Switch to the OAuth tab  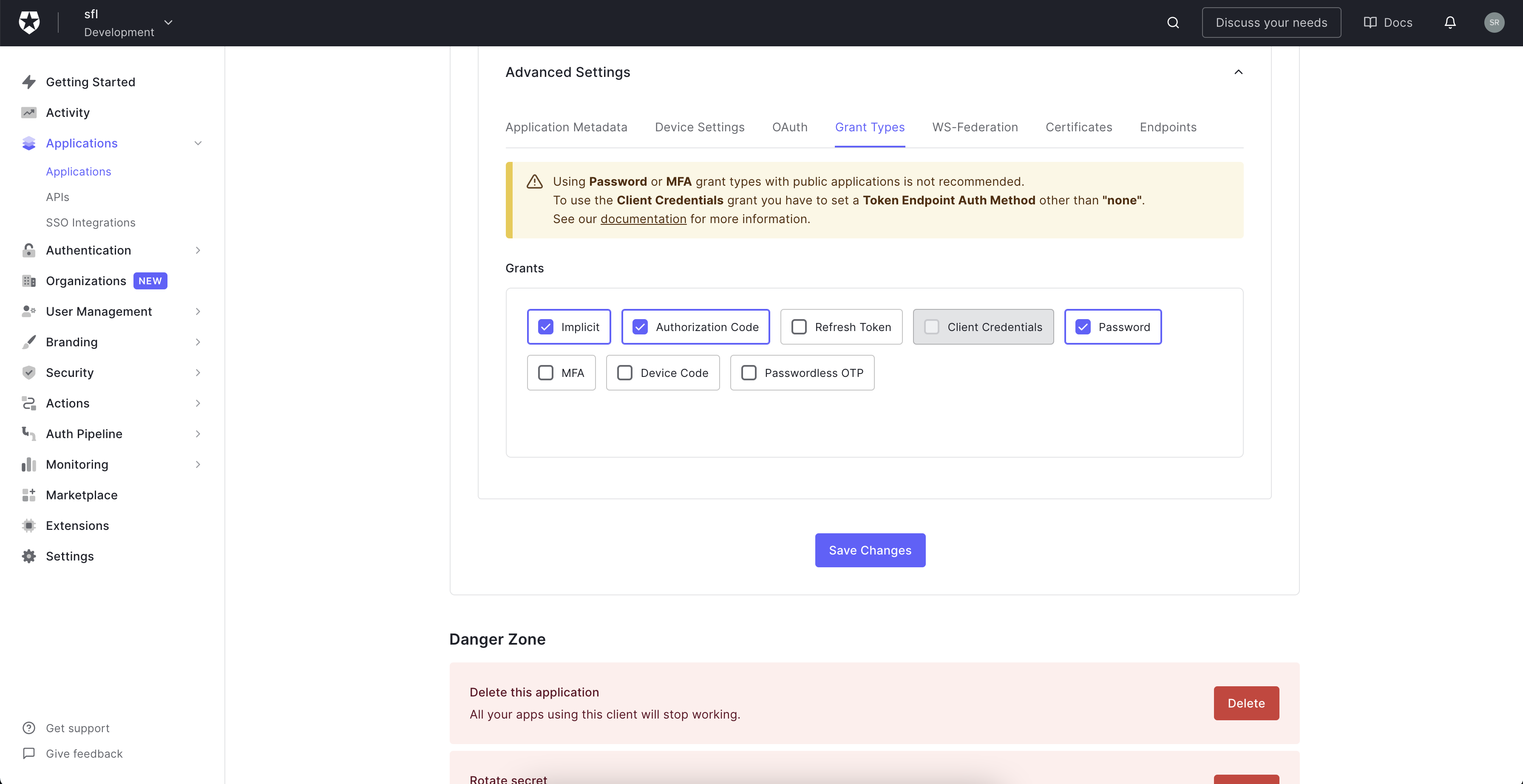tap(790, 127)
